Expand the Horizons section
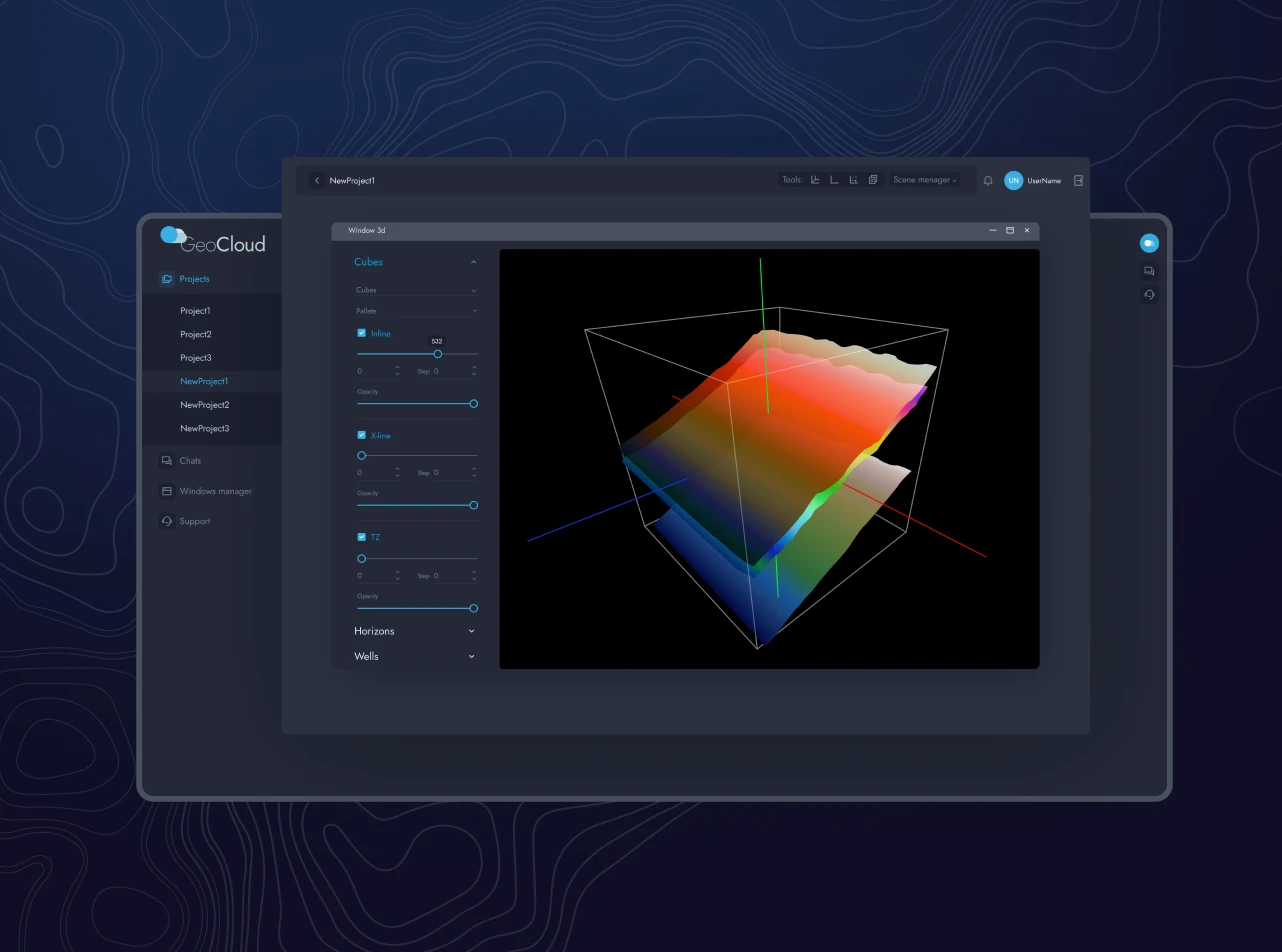Image resolution: width=1282 pixels, height=952 pixels. click(415, 631)
